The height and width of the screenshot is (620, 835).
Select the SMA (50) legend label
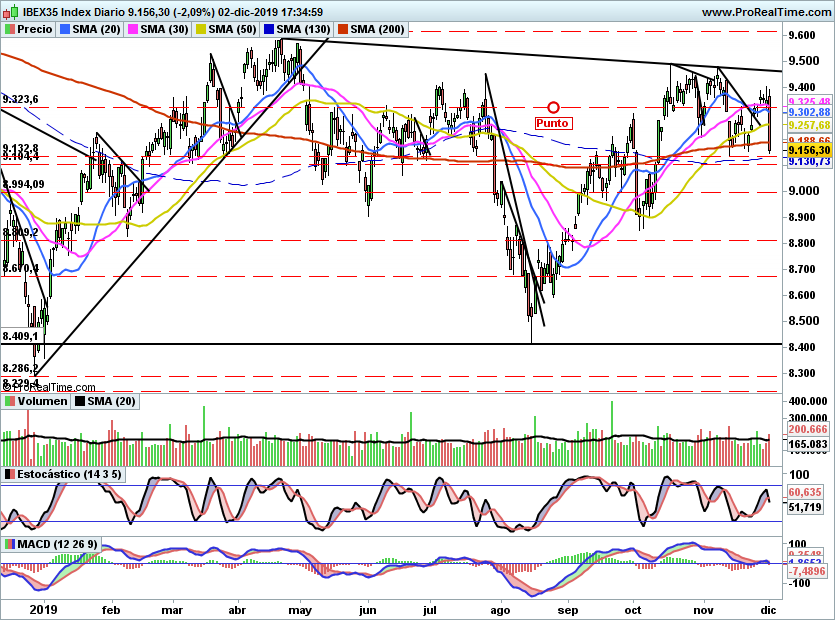coord(232,29)
